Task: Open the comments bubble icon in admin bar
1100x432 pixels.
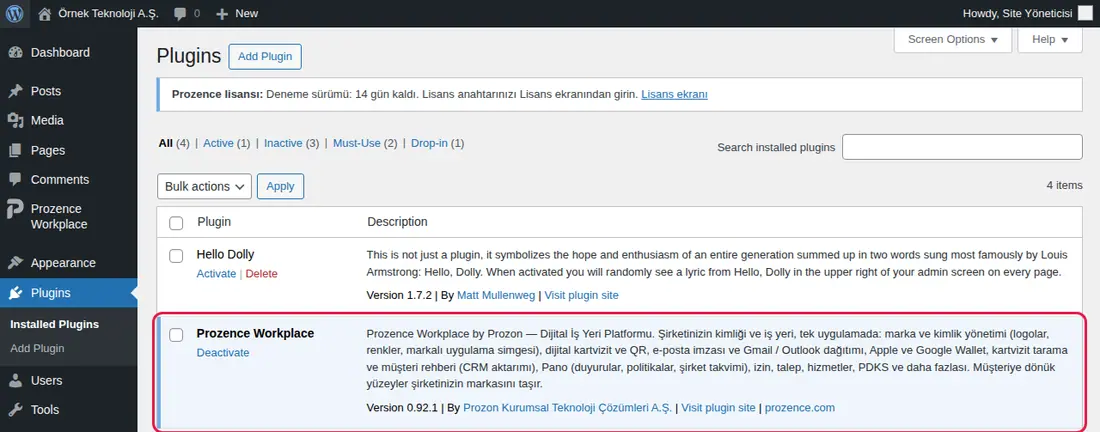Action: tap(180, 14)
